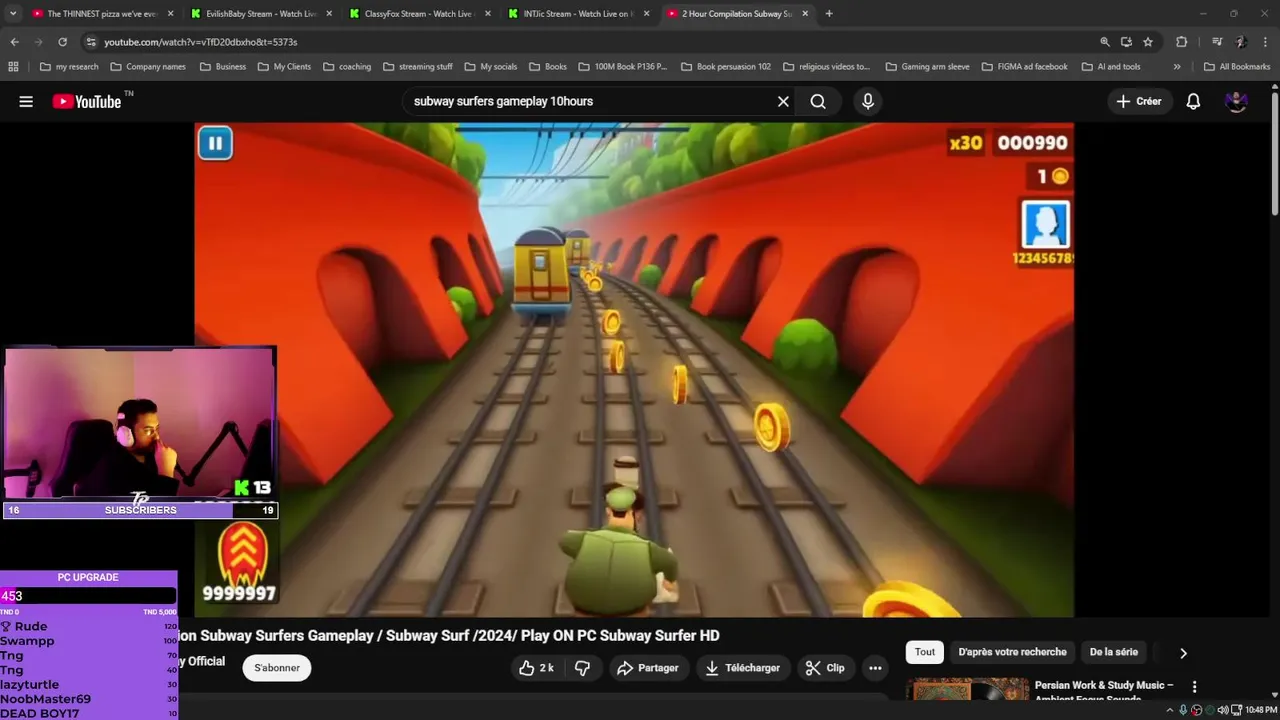
Task: Open the Persian music video thumbnail
Action: coord(967,691)
